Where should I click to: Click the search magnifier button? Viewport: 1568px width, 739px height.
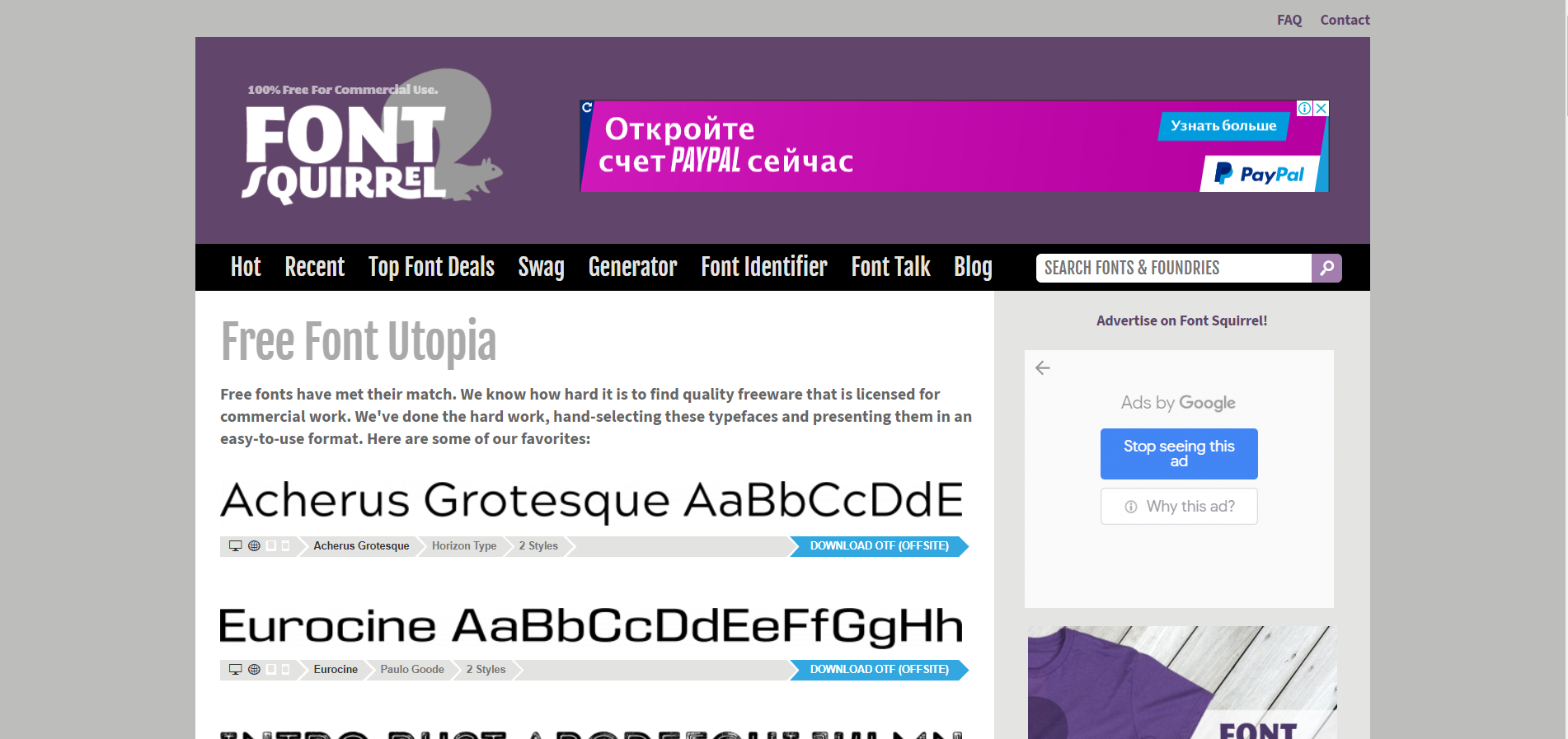(1326, 268)
